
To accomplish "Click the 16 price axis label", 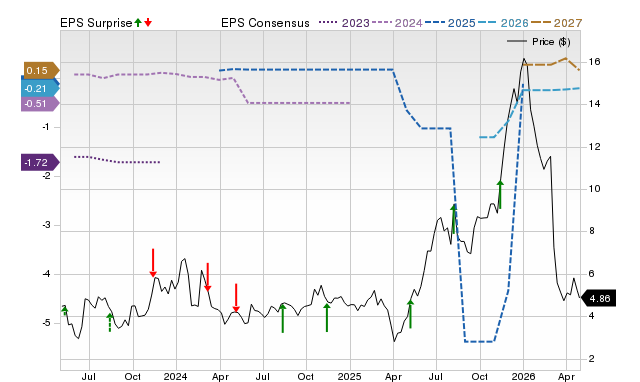I will pyautogui.click(x=594, y=62).
